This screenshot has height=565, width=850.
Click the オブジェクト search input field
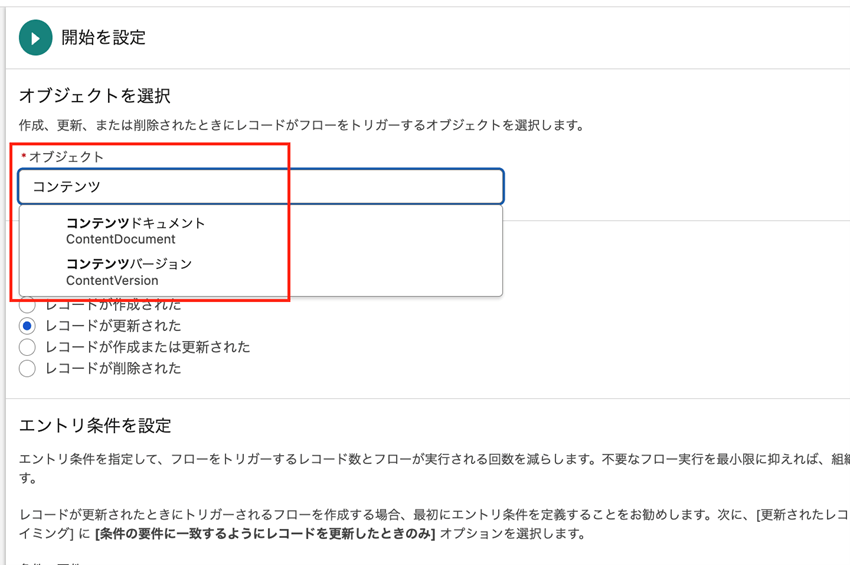(261, 186)
